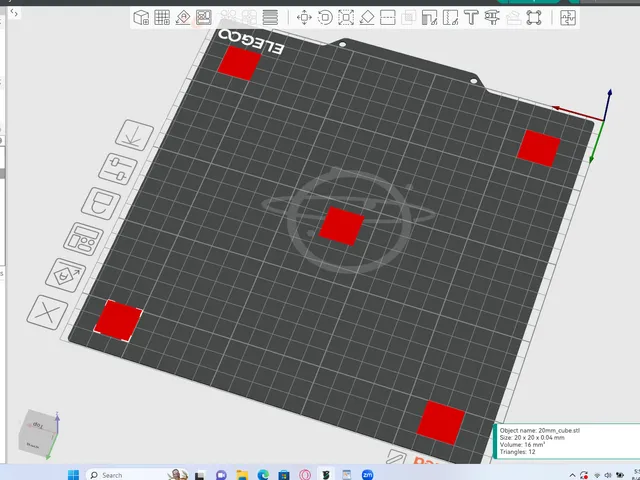The height and width of the screenshot is (480, 640).
Task: Activate the Lay on face tool
Action: [x=367, y=18]
